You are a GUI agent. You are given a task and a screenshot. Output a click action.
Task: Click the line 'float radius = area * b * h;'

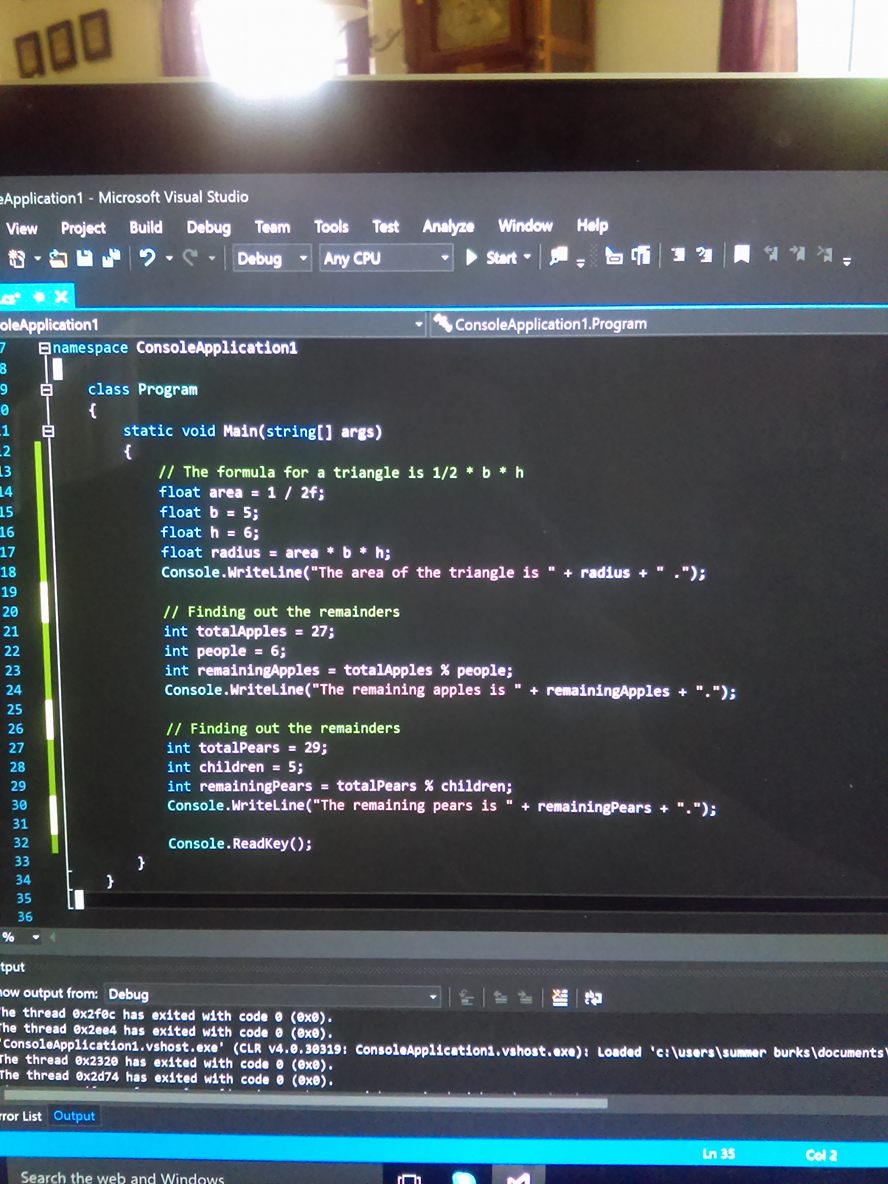(276, 553)
